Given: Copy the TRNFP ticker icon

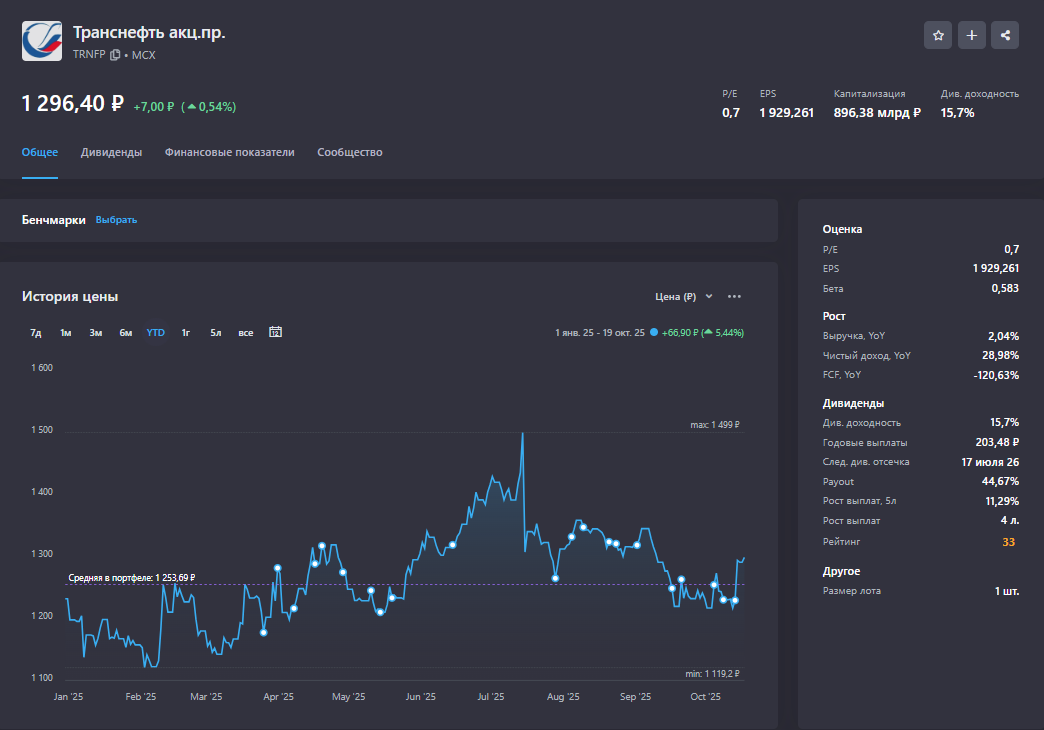Looking at the screenshot, I should [115, 55].
